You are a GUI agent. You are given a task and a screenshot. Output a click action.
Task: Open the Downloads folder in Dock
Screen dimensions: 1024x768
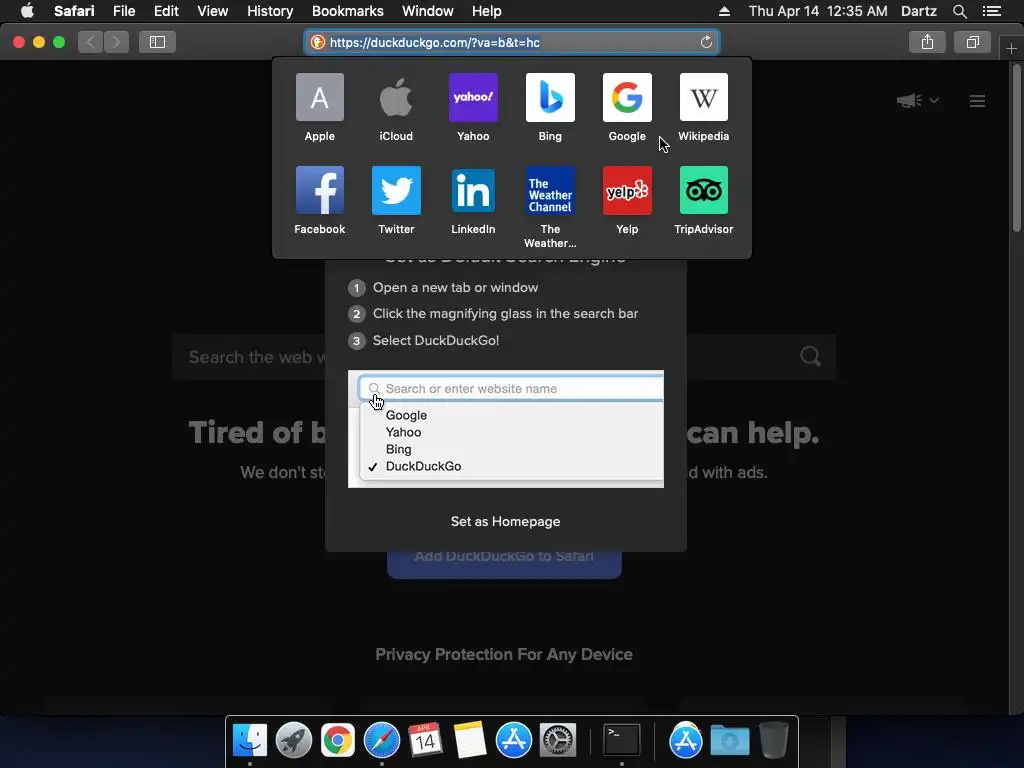pos(729,741)
